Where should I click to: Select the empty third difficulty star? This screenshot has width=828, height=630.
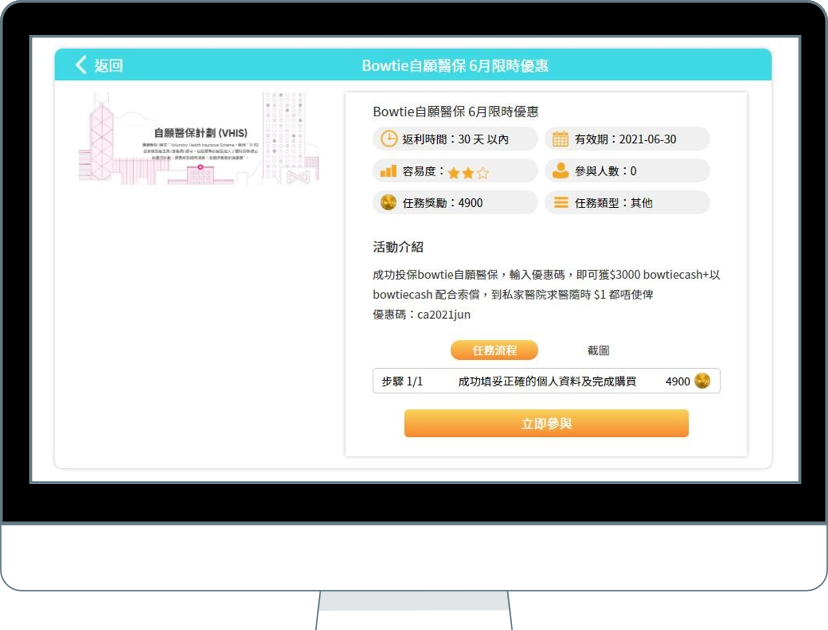(x=483, y=172)
